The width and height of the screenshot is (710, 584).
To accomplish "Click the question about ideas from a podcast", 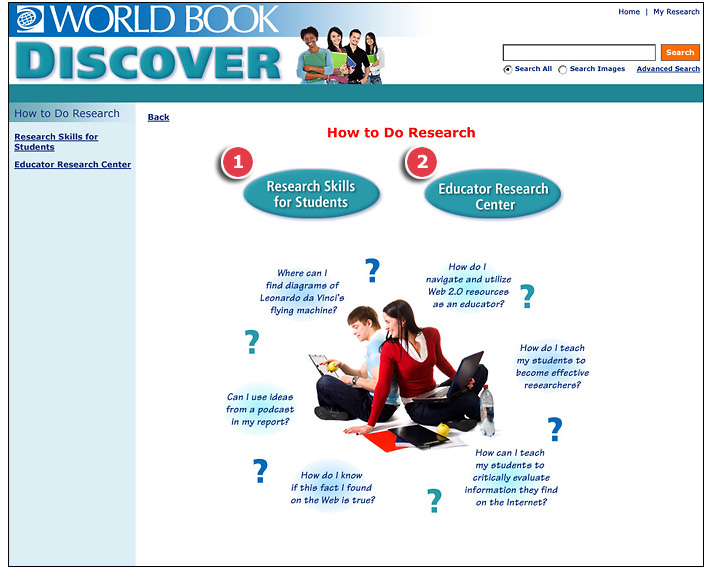I will [x=260, y=409].
